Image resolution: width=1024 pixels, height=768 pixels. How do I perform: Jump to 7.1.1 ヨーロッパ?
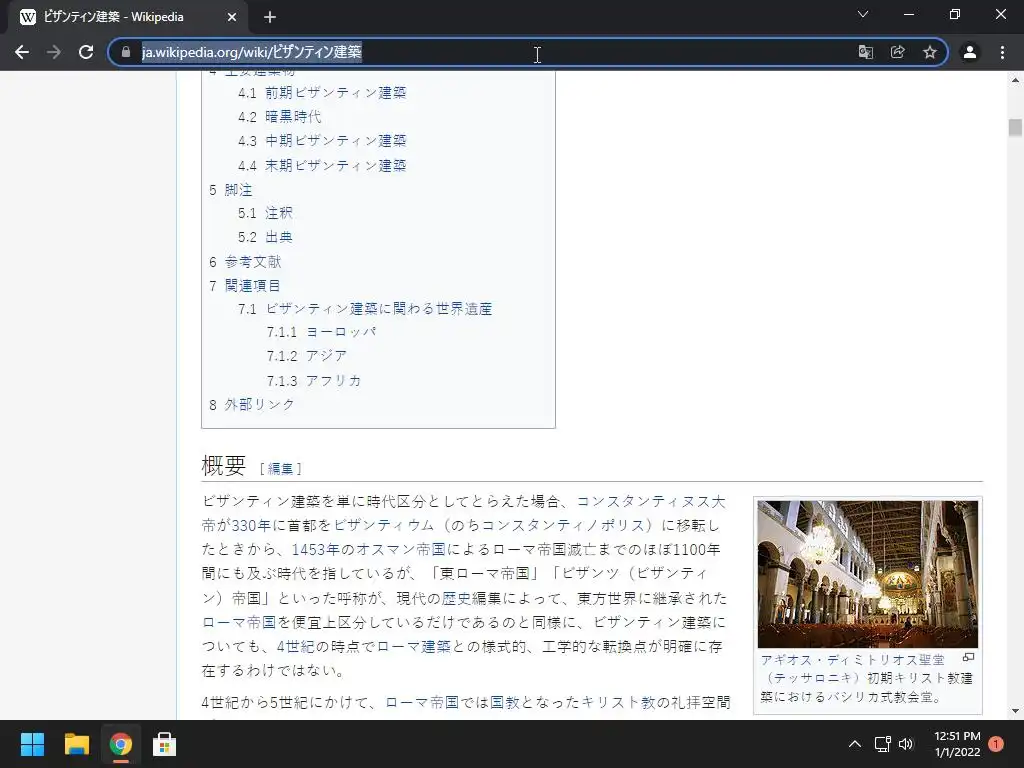tap(321, 332)
